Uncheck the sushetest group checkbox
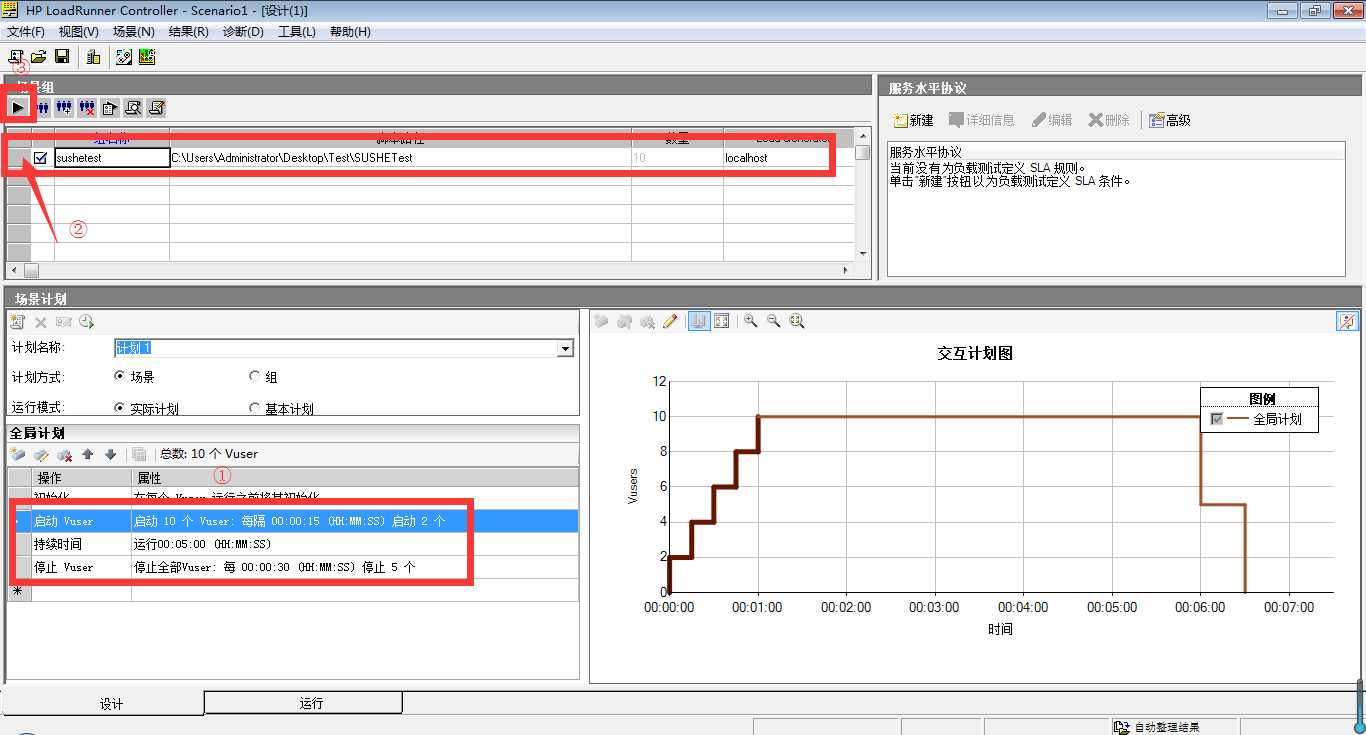 (41, 158)
